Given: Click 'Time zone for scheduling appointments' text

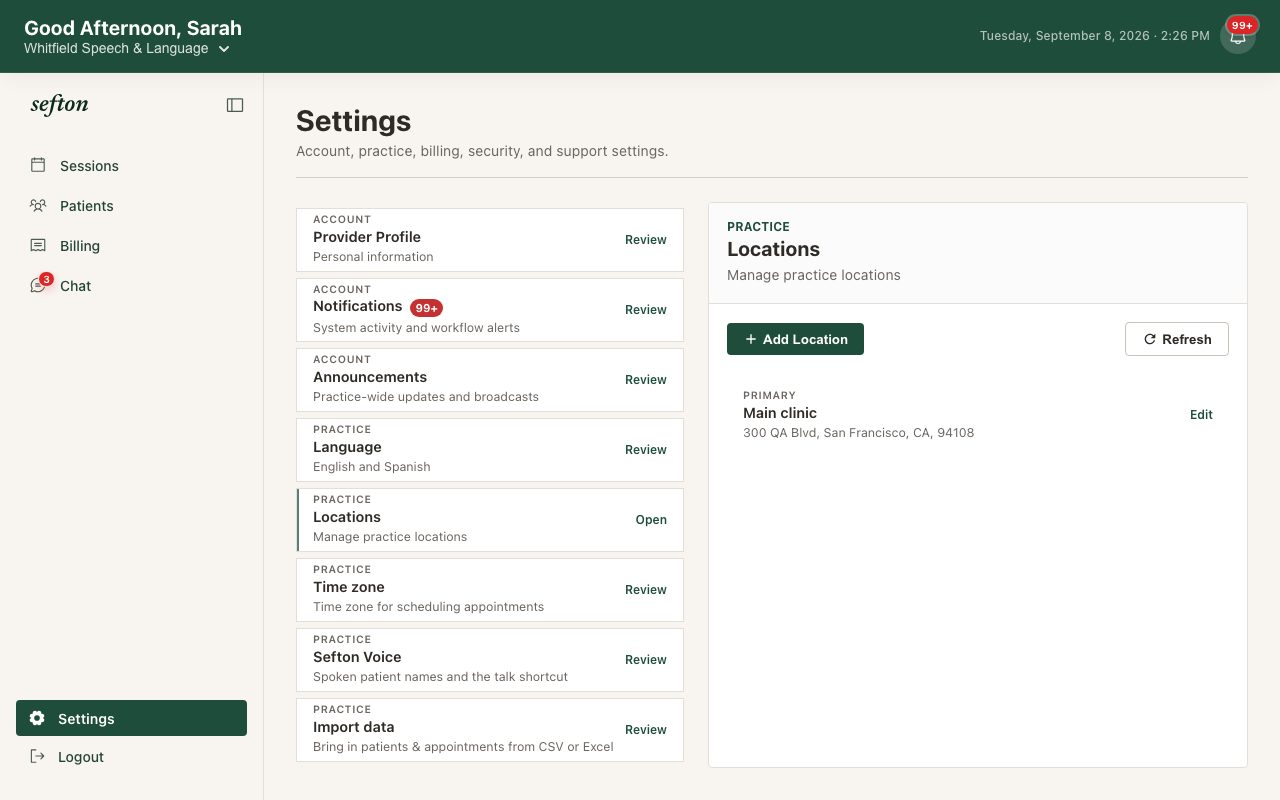Looking at the screenshot, I should pyautogui.click(x=428, y=607).
